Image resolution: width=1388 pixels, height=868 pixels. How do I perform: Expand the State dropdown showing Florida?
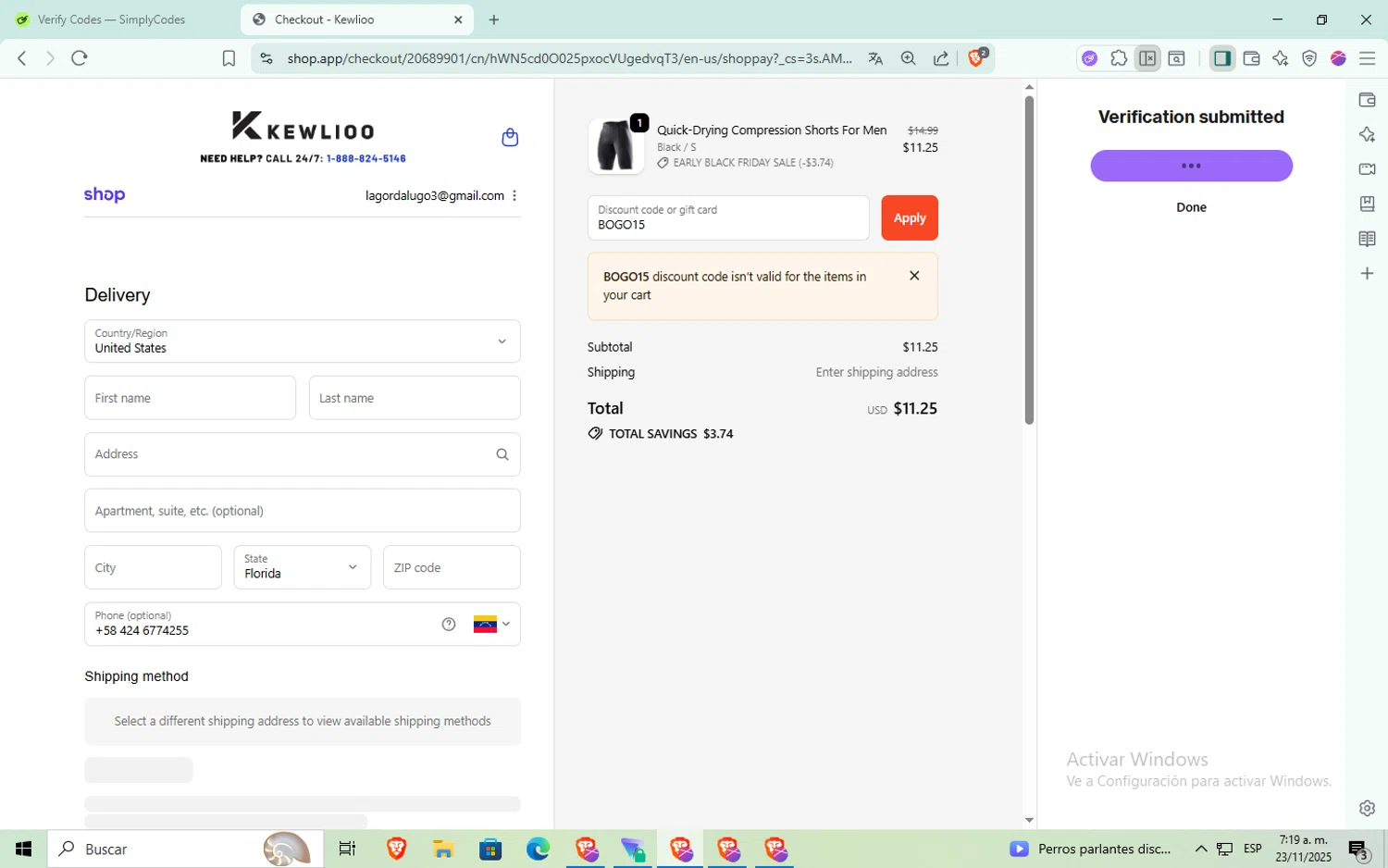coord(302,567)
